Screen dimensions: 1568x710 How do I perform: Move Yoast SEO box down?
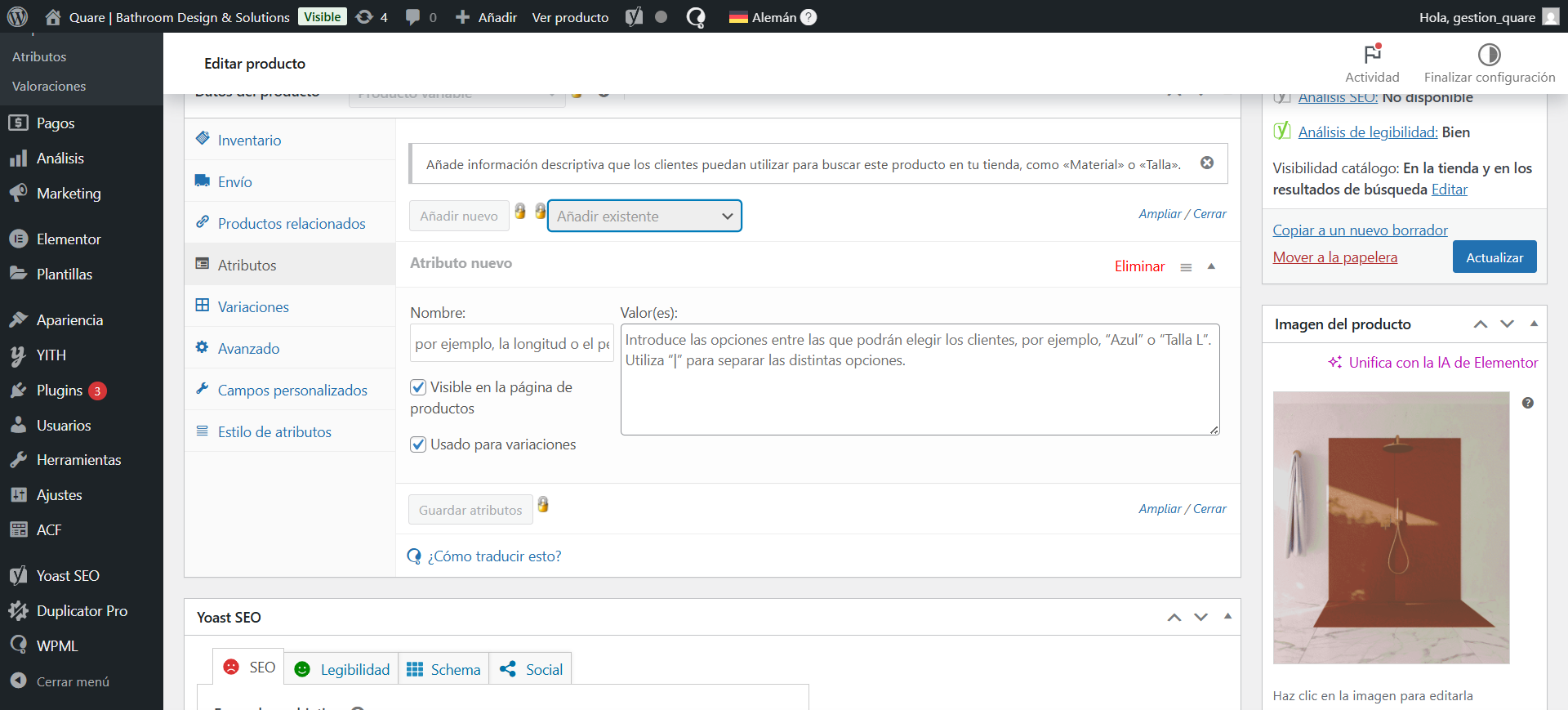[x=1200, y=618]
